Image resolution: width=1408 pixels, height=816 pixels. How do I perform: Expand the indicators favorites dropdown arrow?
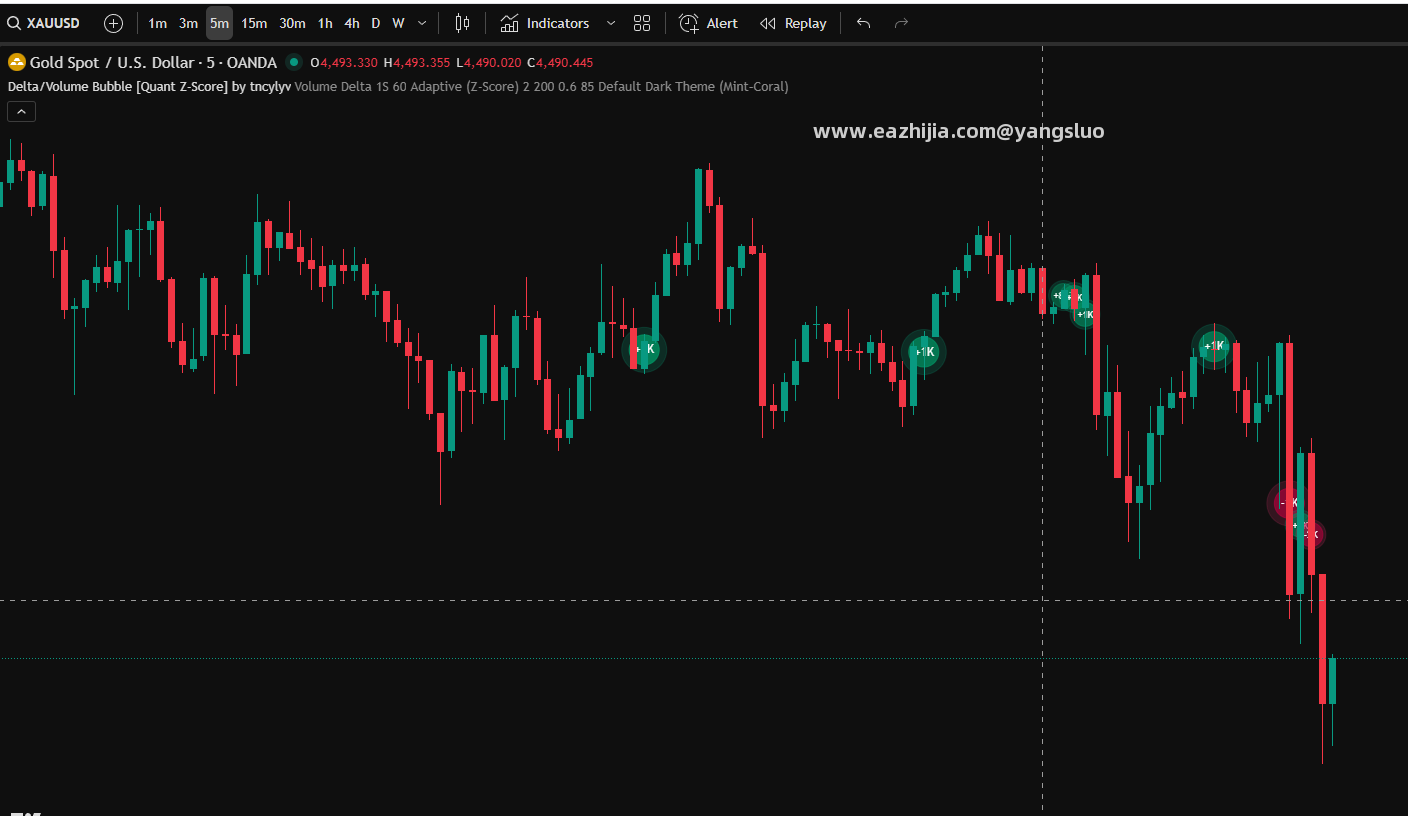click(611, 23)
